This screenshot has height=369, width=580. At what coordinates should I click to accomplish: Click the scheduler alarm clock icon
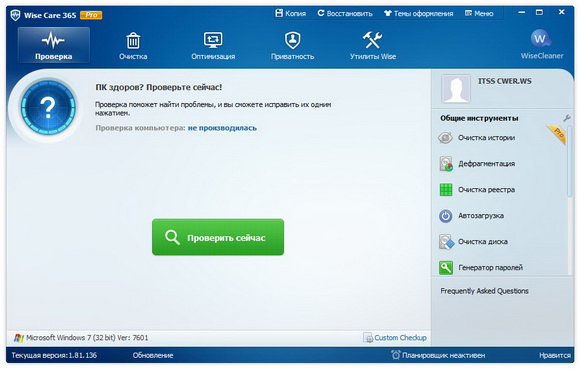point(395,355)
